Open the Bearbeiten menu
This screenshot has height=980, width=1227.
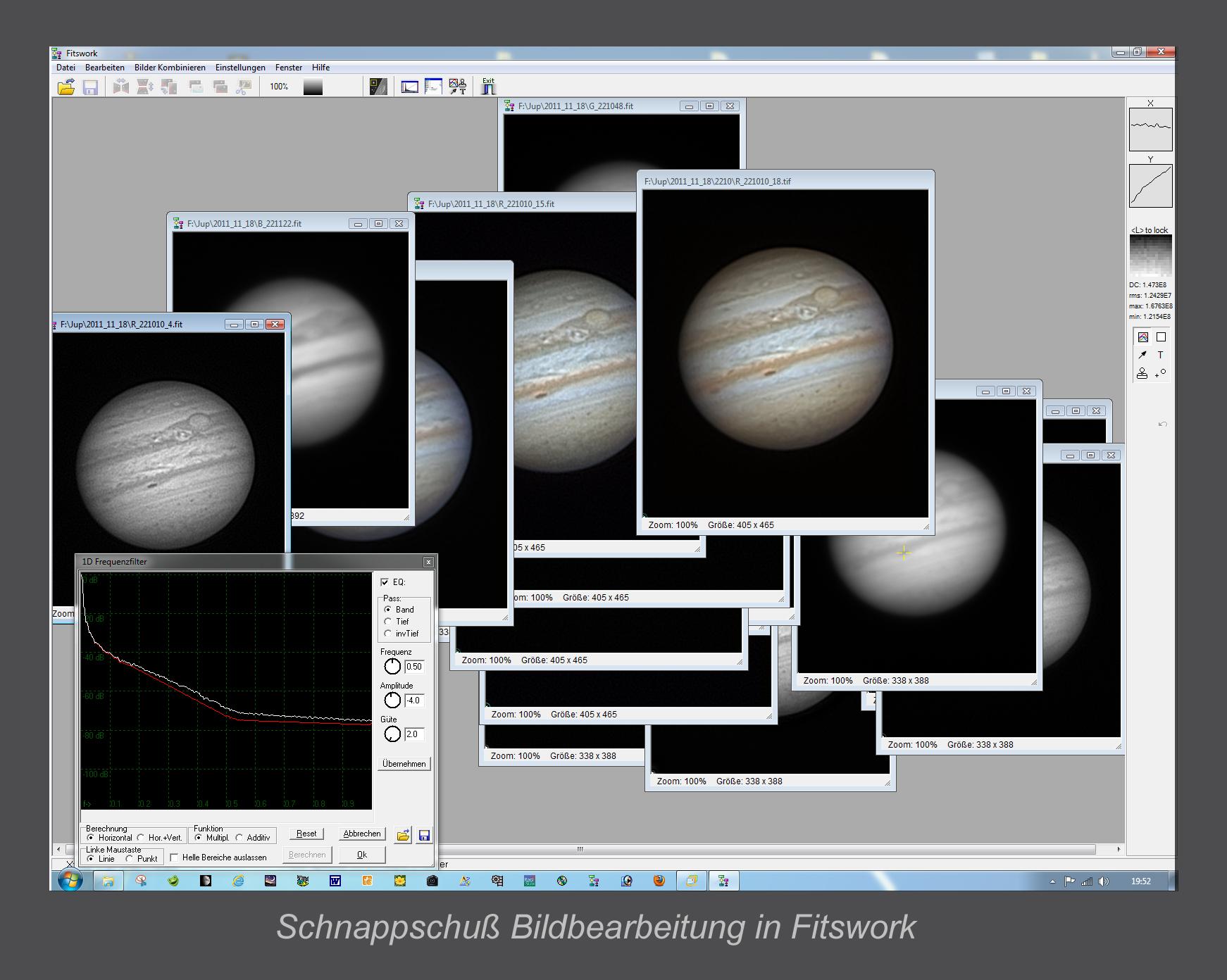pos(104,68)
